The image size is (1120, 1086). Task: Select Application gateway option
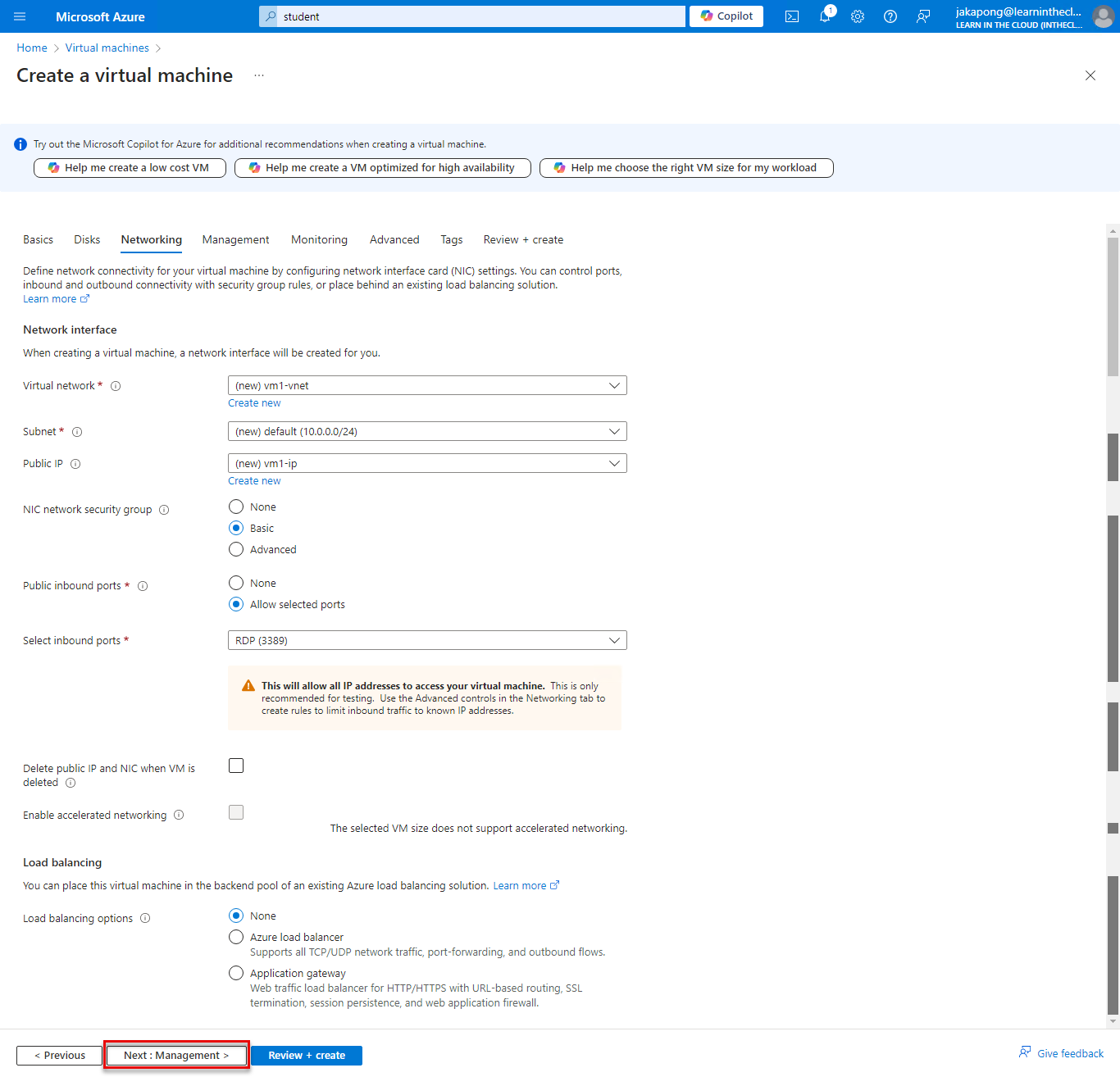pos(236,973)
